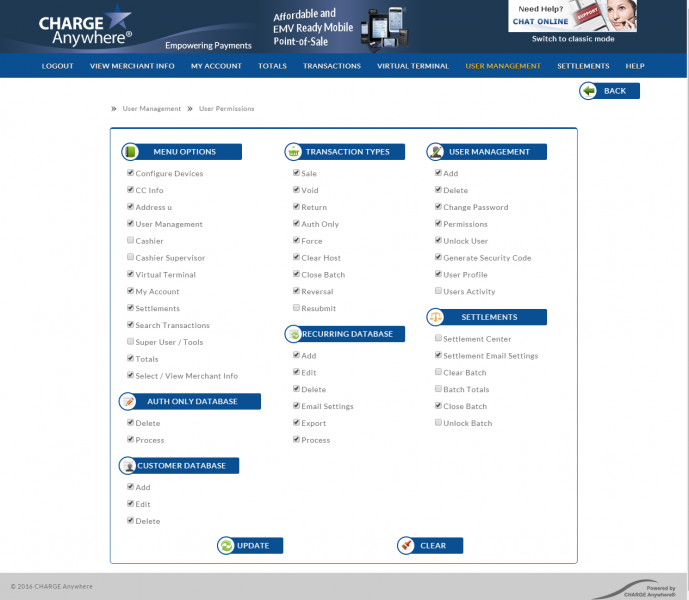
Task: Check the Unlock Batch checkbox
Action: (x=439, y=422)
